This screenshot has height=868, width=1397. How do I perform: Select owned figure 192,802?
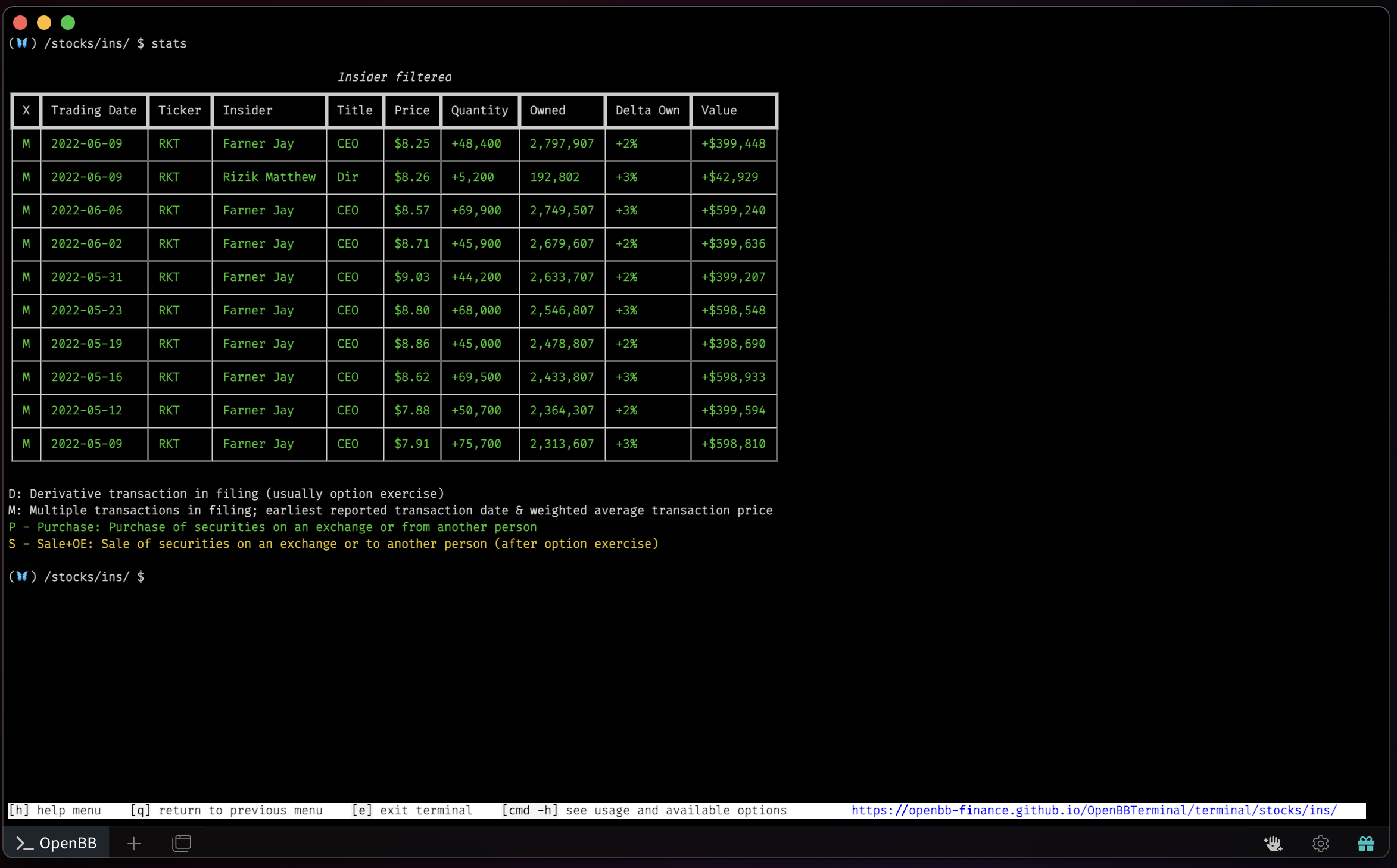point(554,177)
